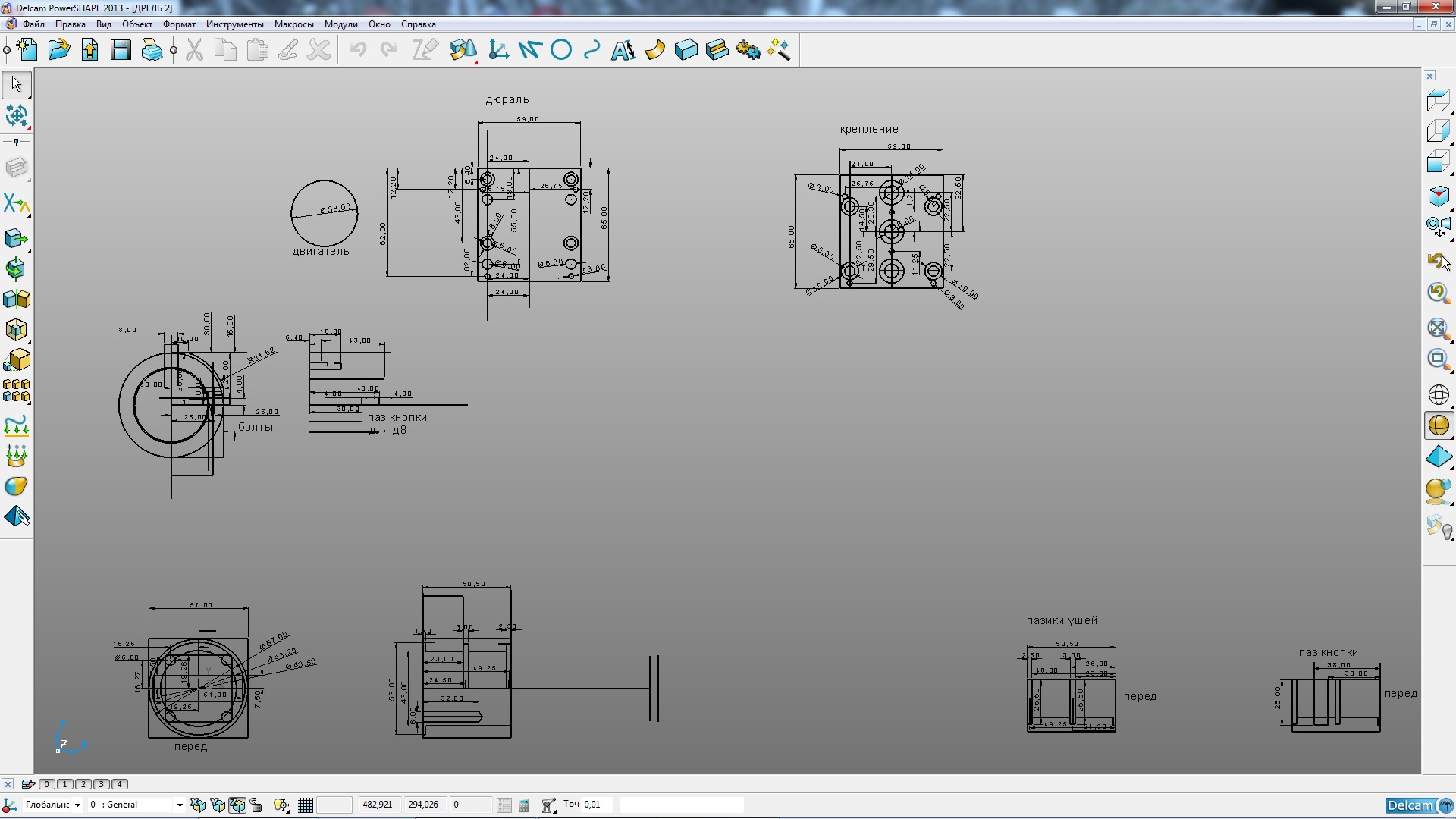Click the tolerance value input field
Screen dimensions: 1456x819
click(597, 805)
